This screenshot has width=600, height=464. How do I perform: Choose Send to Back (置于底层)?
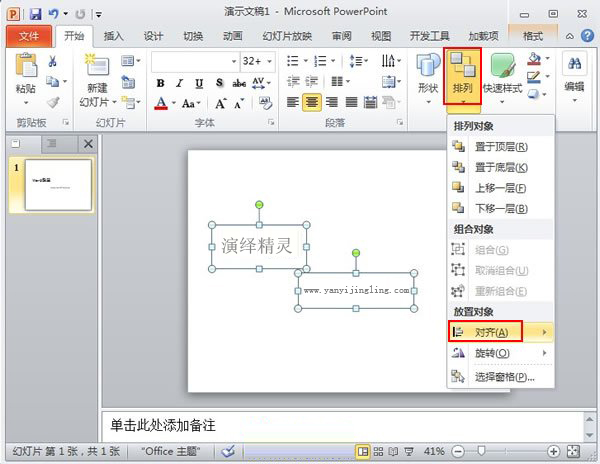pos(500,167)
